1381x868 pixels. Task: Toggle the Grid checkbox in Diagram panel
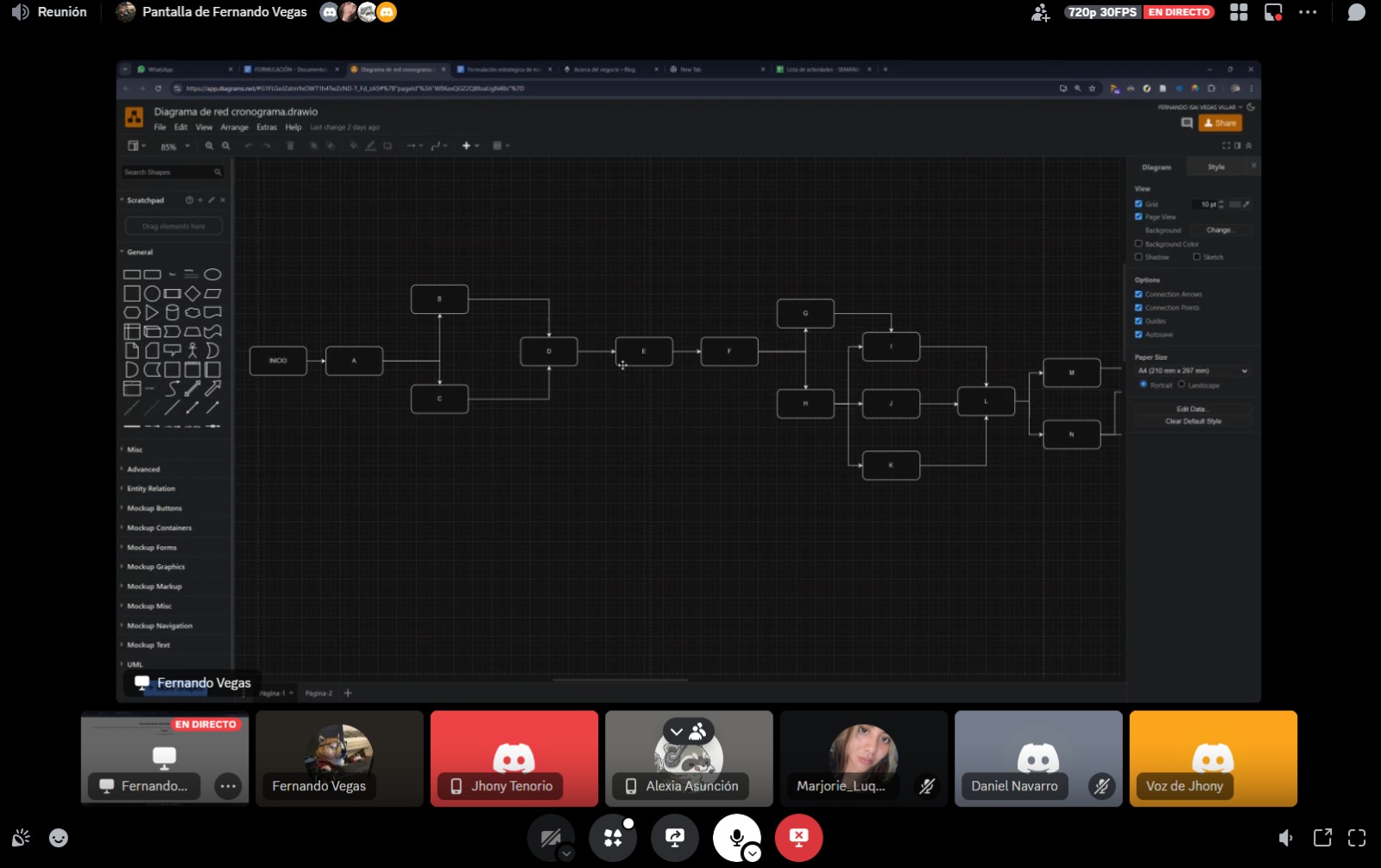(1138, 204)
